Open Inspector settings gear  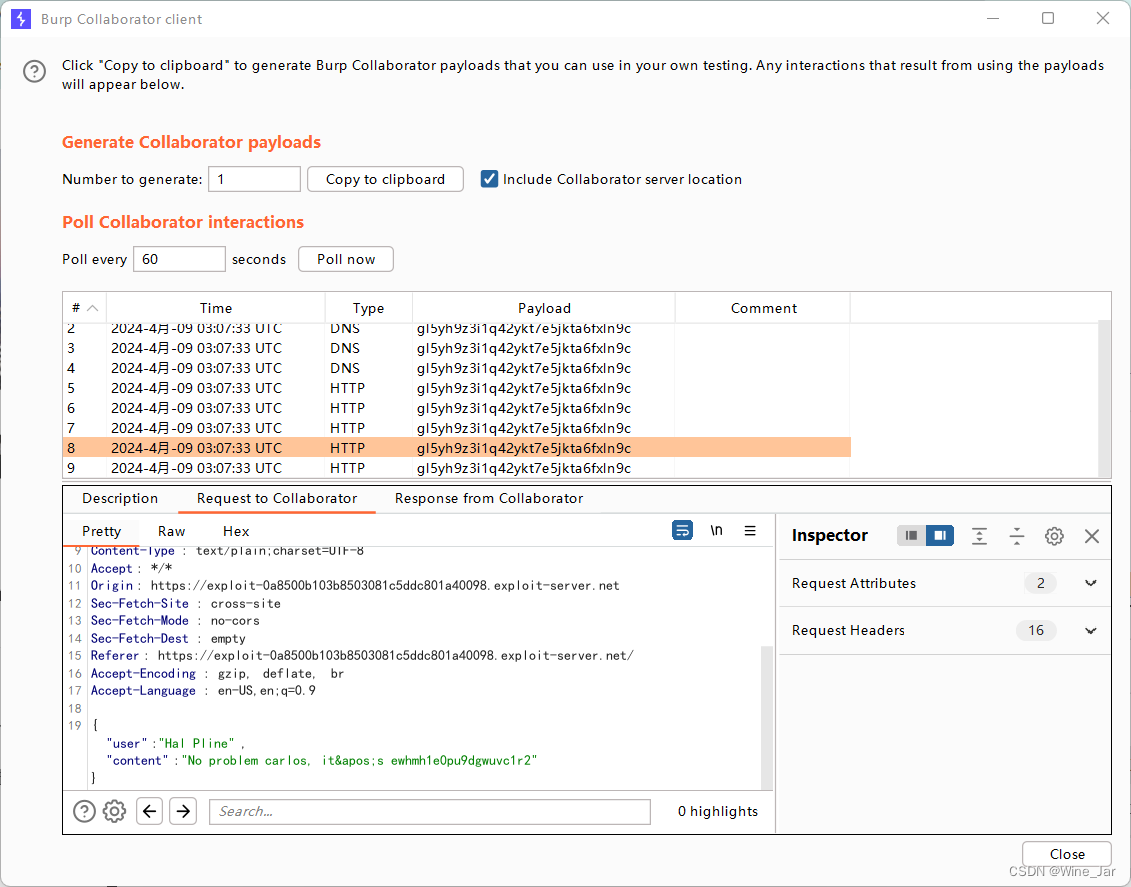pos(1054,536)
